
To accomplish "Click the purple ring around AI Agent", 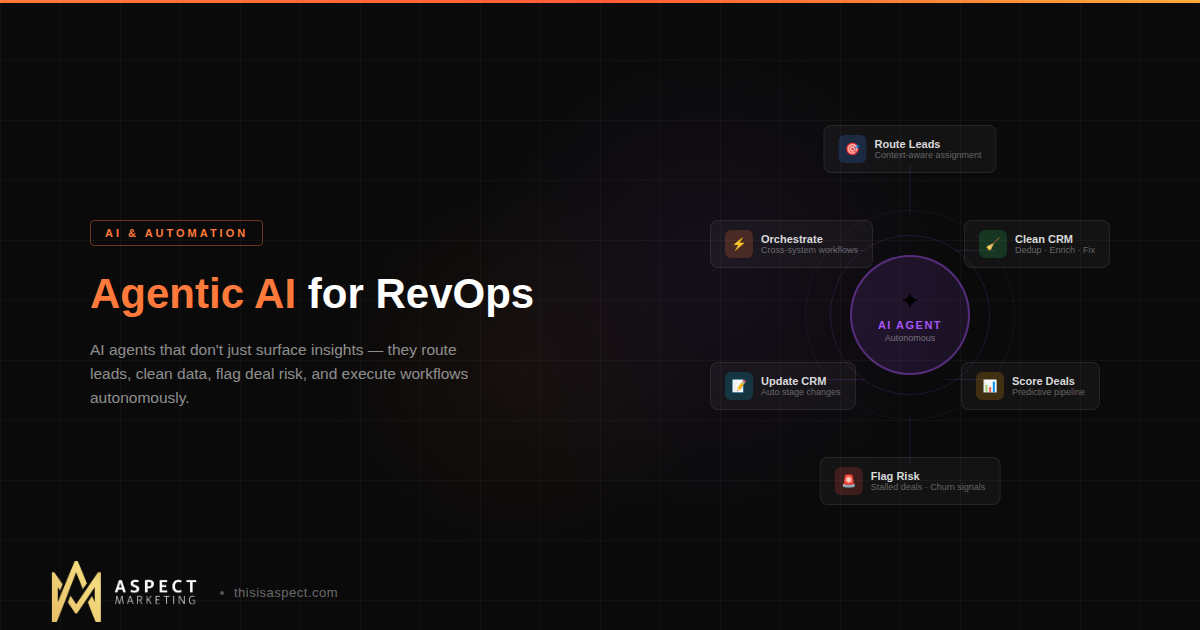I will pyautogui.click(x=909, y=255).
